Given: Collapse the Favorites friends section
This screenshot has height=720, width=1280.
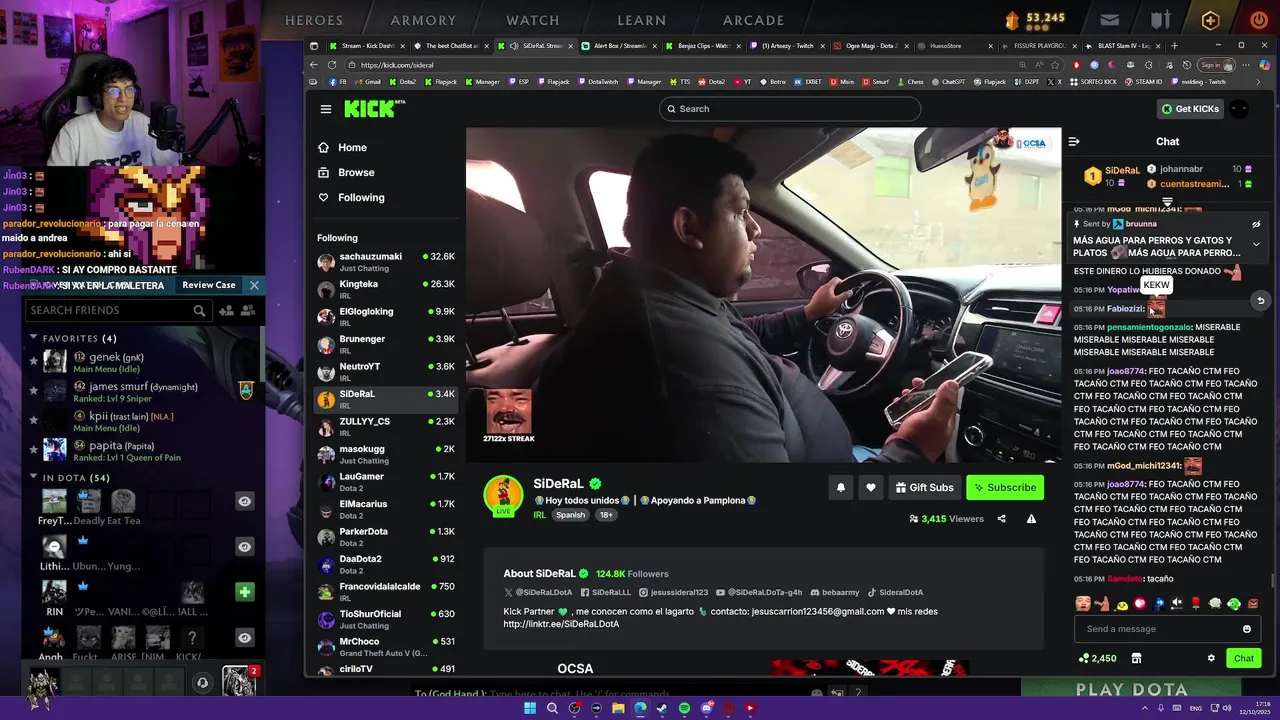Looking at the screenshot, I should (x=34, y=338).
